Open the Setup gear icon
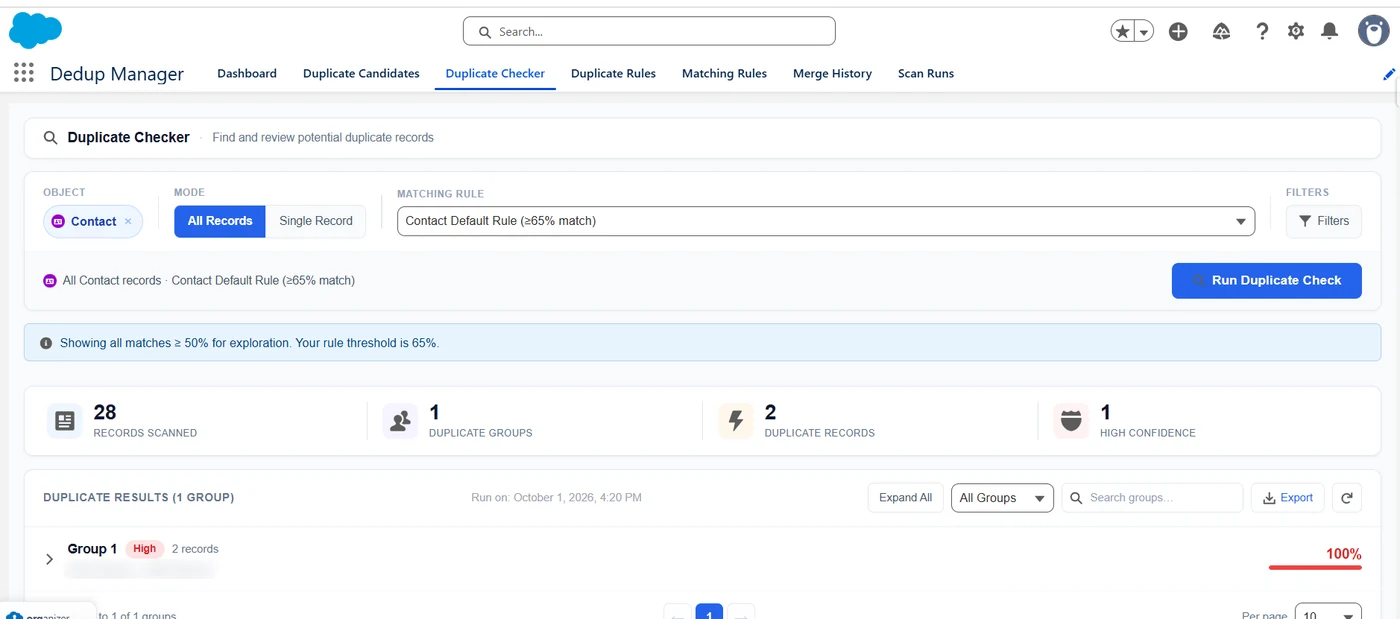The width and height of the screenshot is (1400, 619). pos(1296,32)
